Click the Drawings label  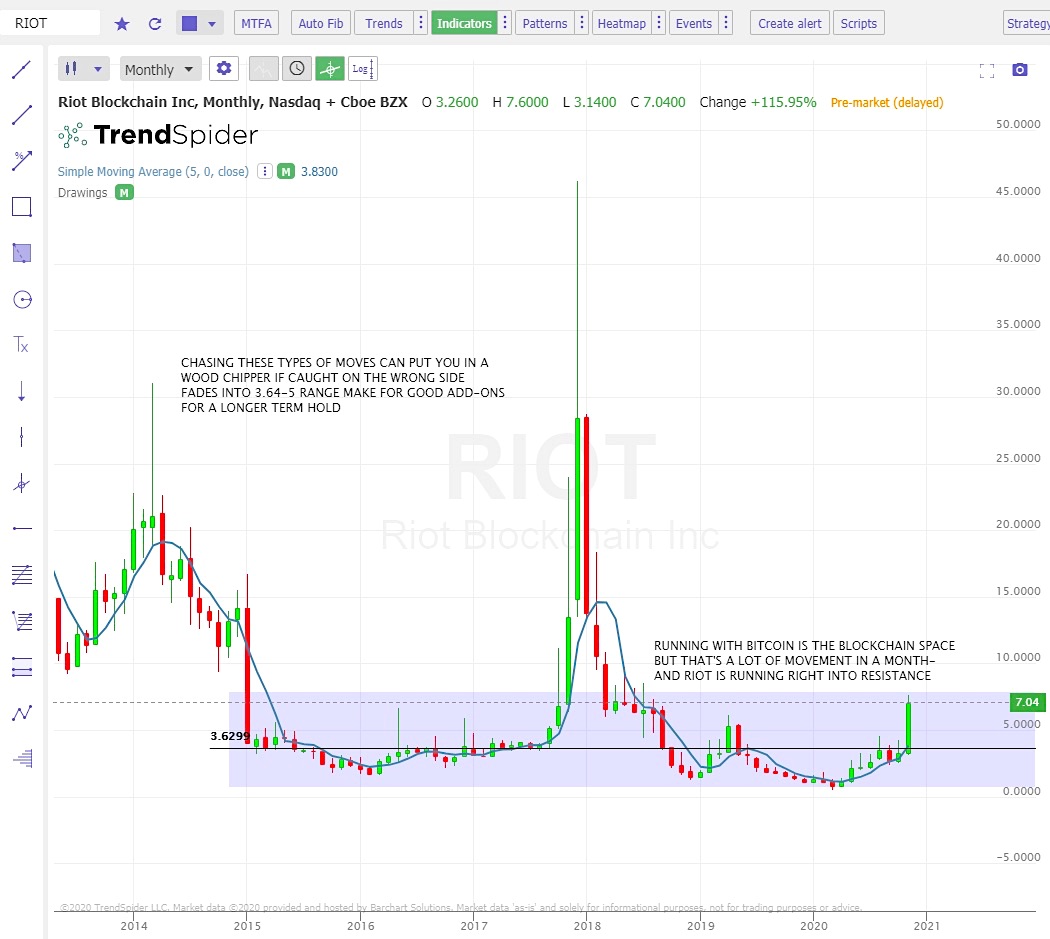(x=82, y=193)
